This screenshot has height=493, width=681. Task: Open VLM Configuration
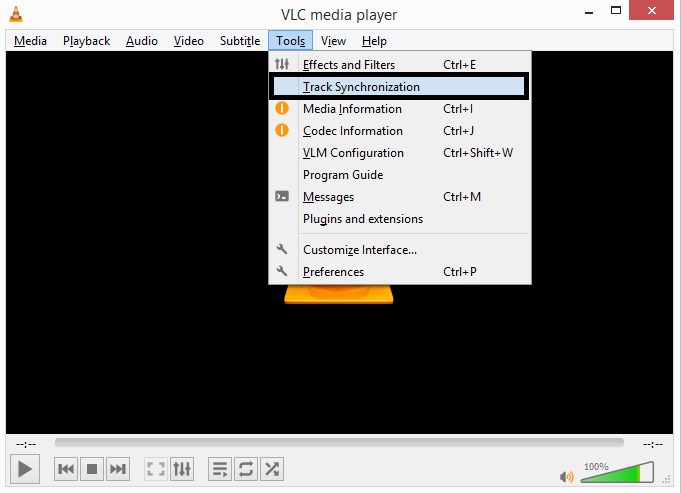click(400, 153)
